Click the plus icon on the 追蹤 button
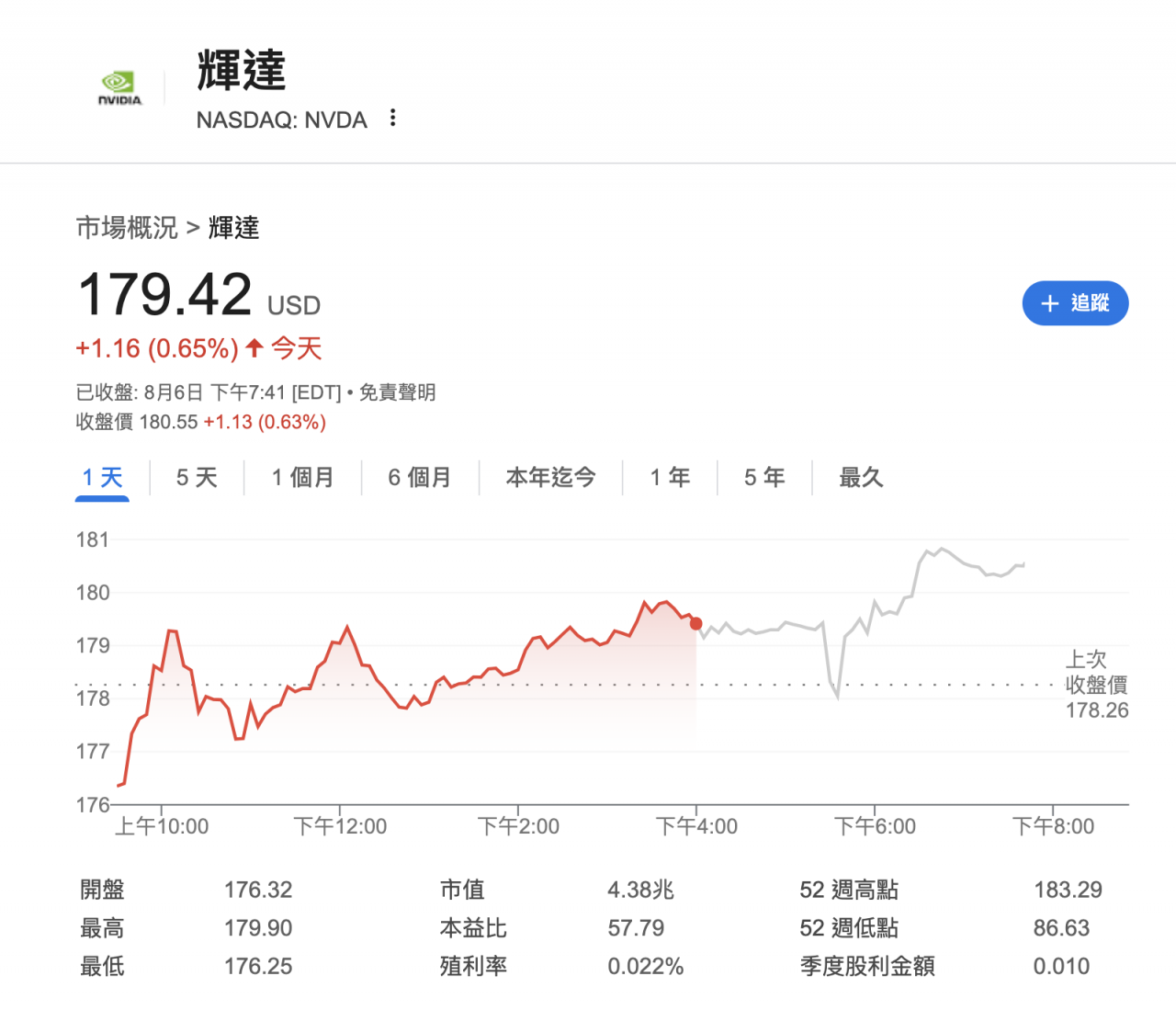 coord(1048,303)
